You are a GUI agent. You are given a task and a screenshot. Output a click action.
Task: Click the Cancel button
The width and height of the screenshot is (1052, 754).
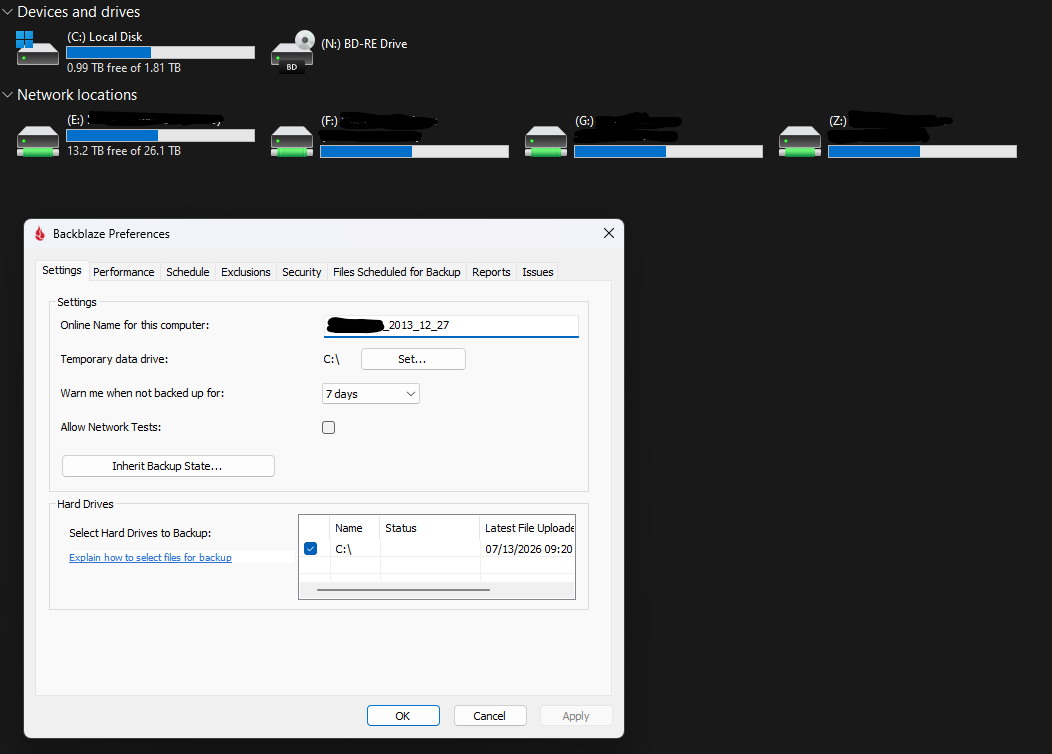tap(490, 716)
